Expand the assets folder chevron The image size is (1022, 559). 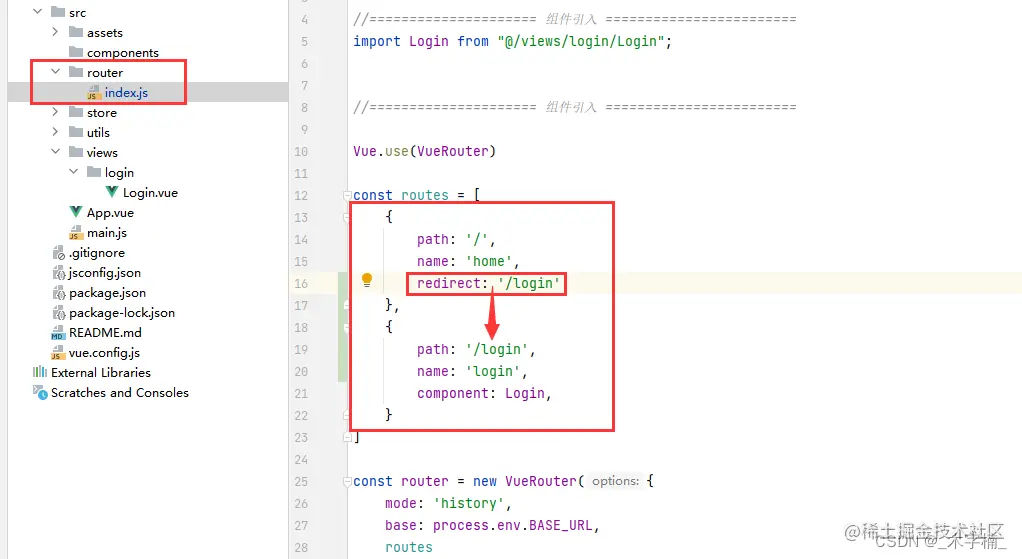click(x=55, y=32)
